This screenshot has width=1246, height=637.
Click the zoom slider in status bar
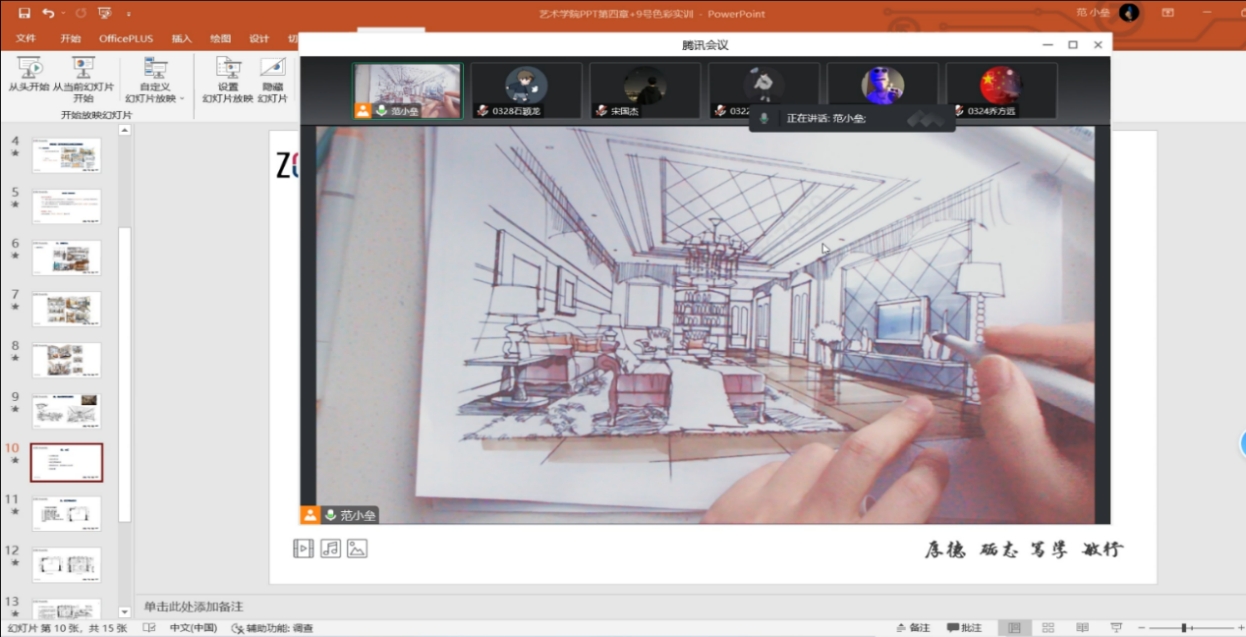(1184, 628)
